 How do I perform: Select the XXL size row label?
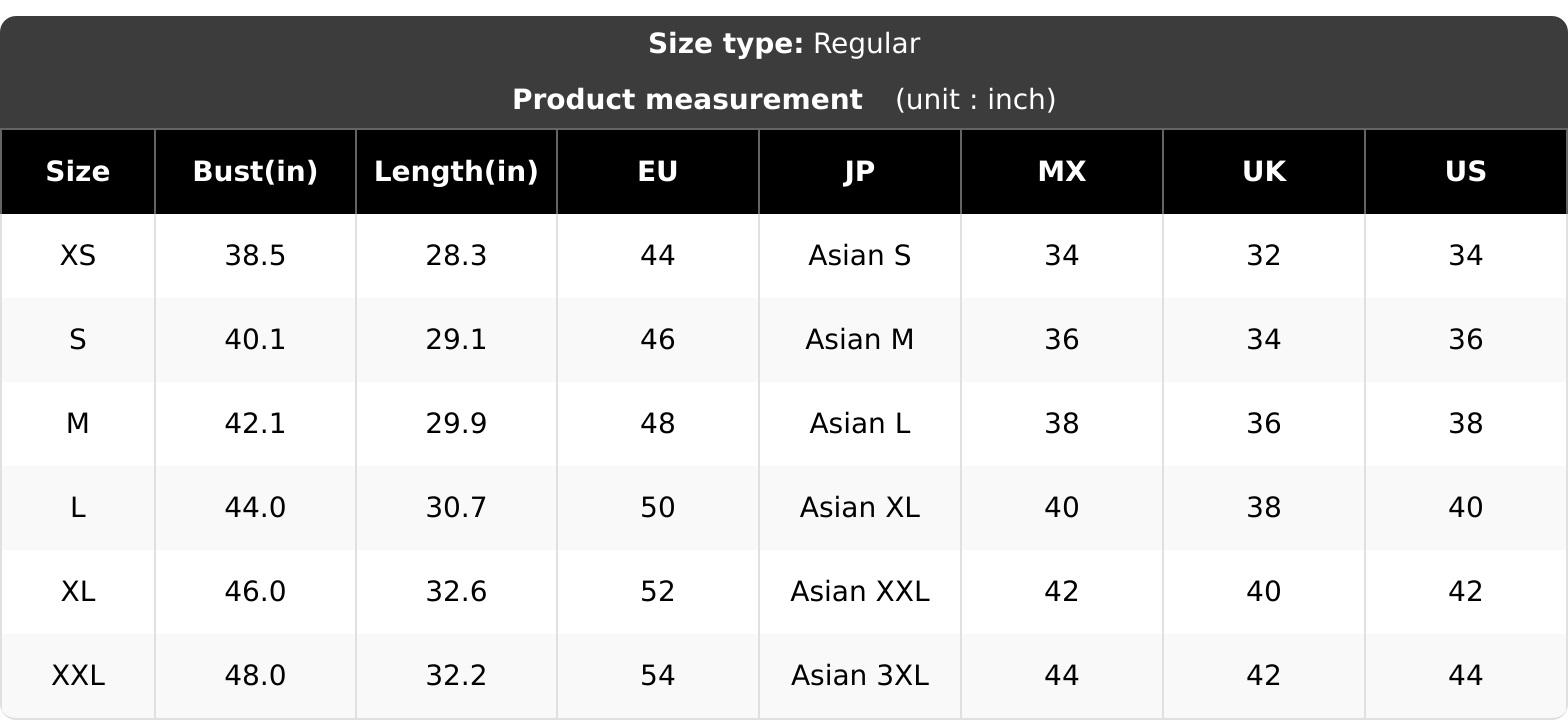78,676
